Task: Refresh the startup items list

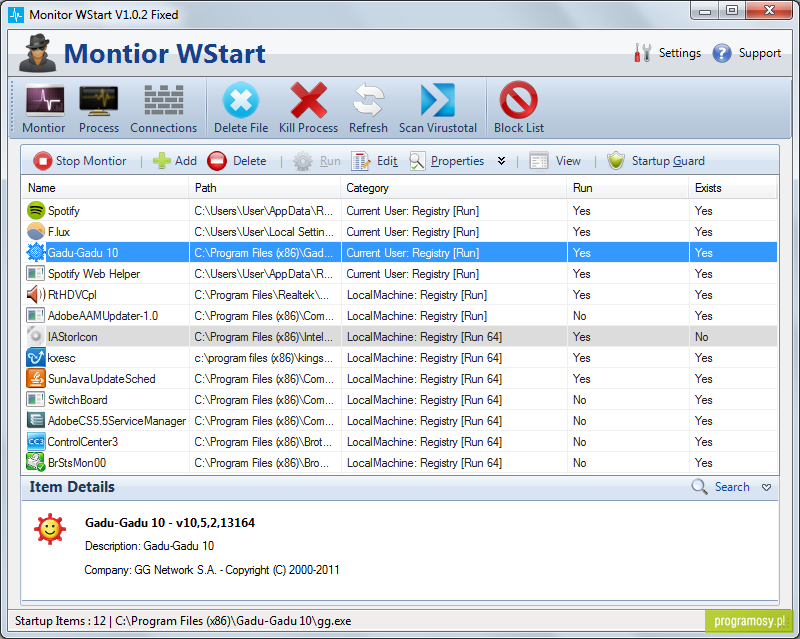Action: pos(368,109)
